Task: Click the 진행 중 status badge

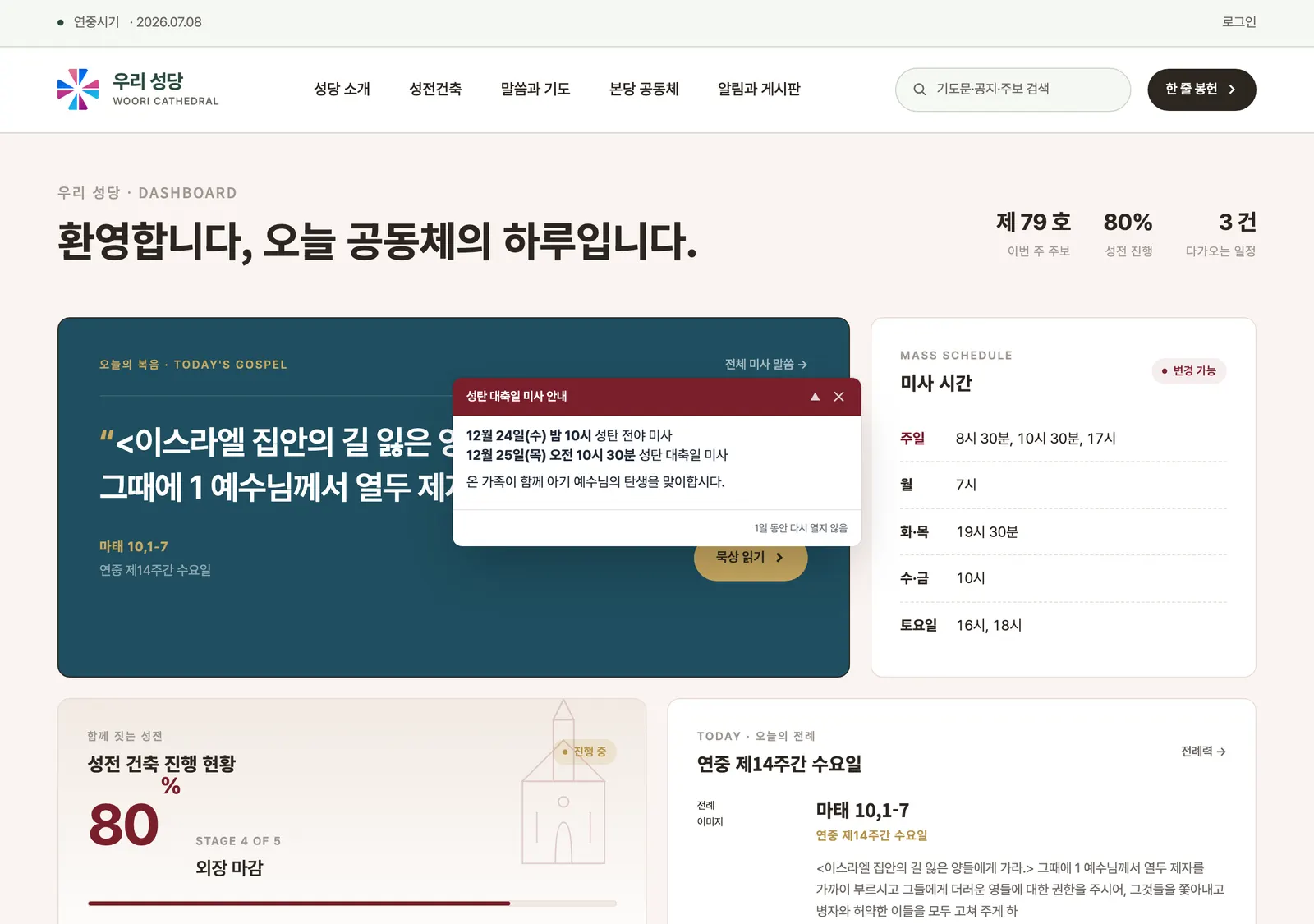Action: click(586, 752)
